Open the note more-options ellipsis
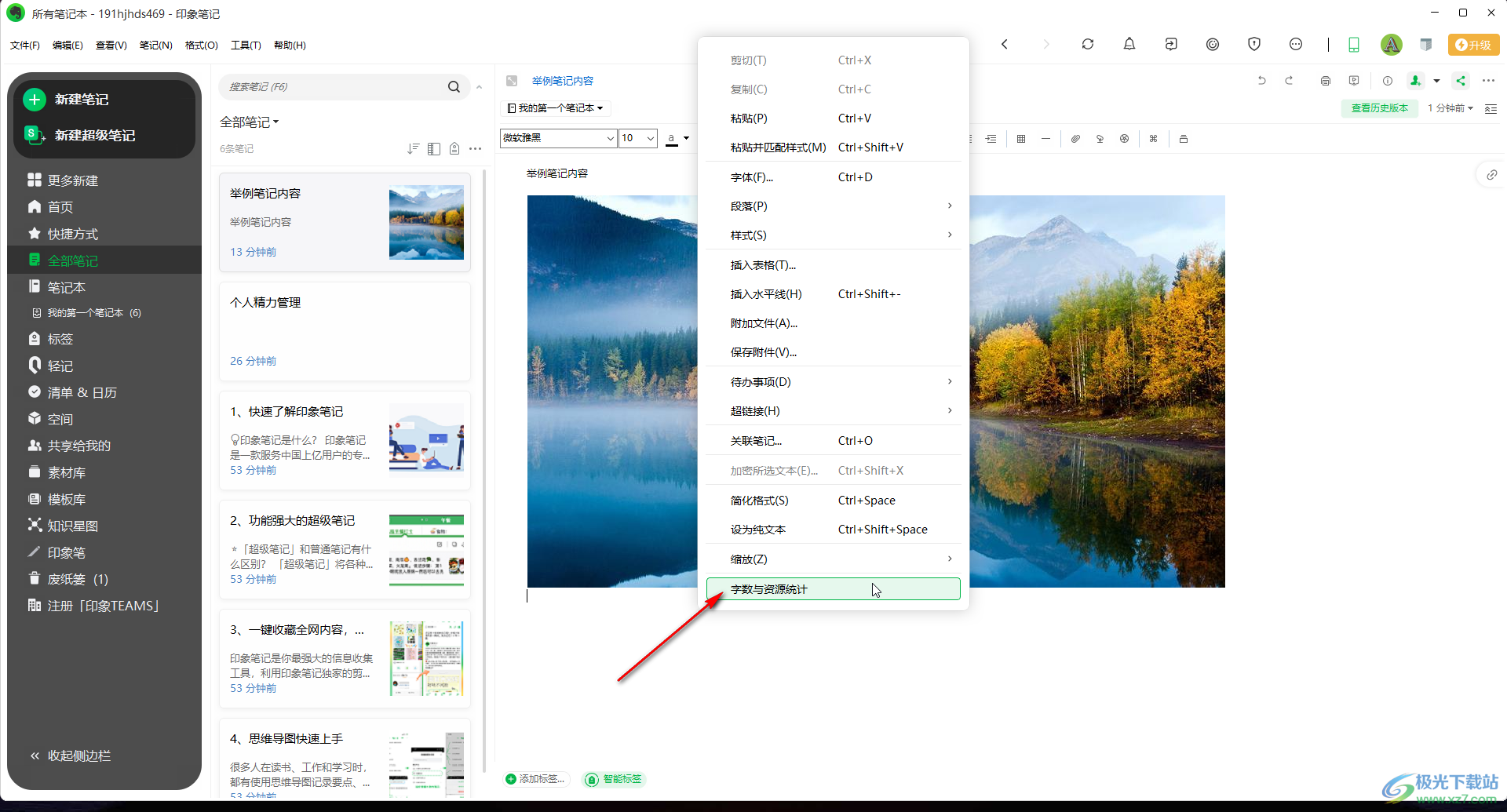Viewport: 1507px width, 812px height. click(x=1488, y=81)
